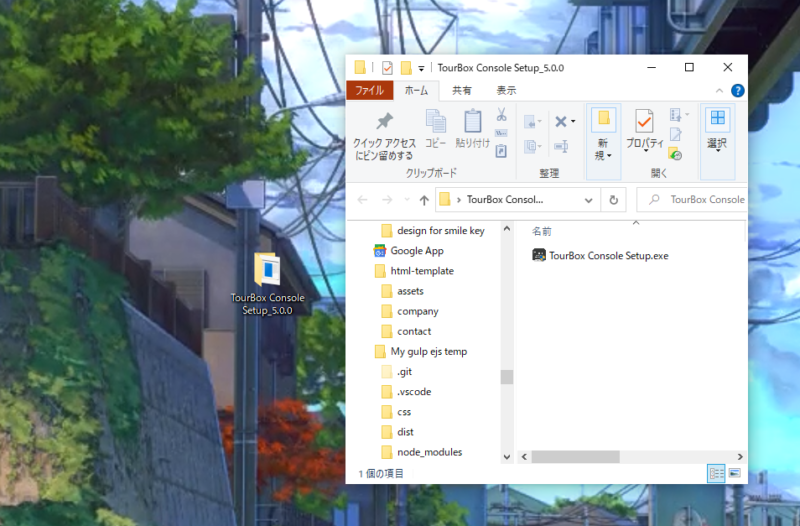Collapse the ribbon with chevron
Screen dimensions: 800x526
[719, 91]
